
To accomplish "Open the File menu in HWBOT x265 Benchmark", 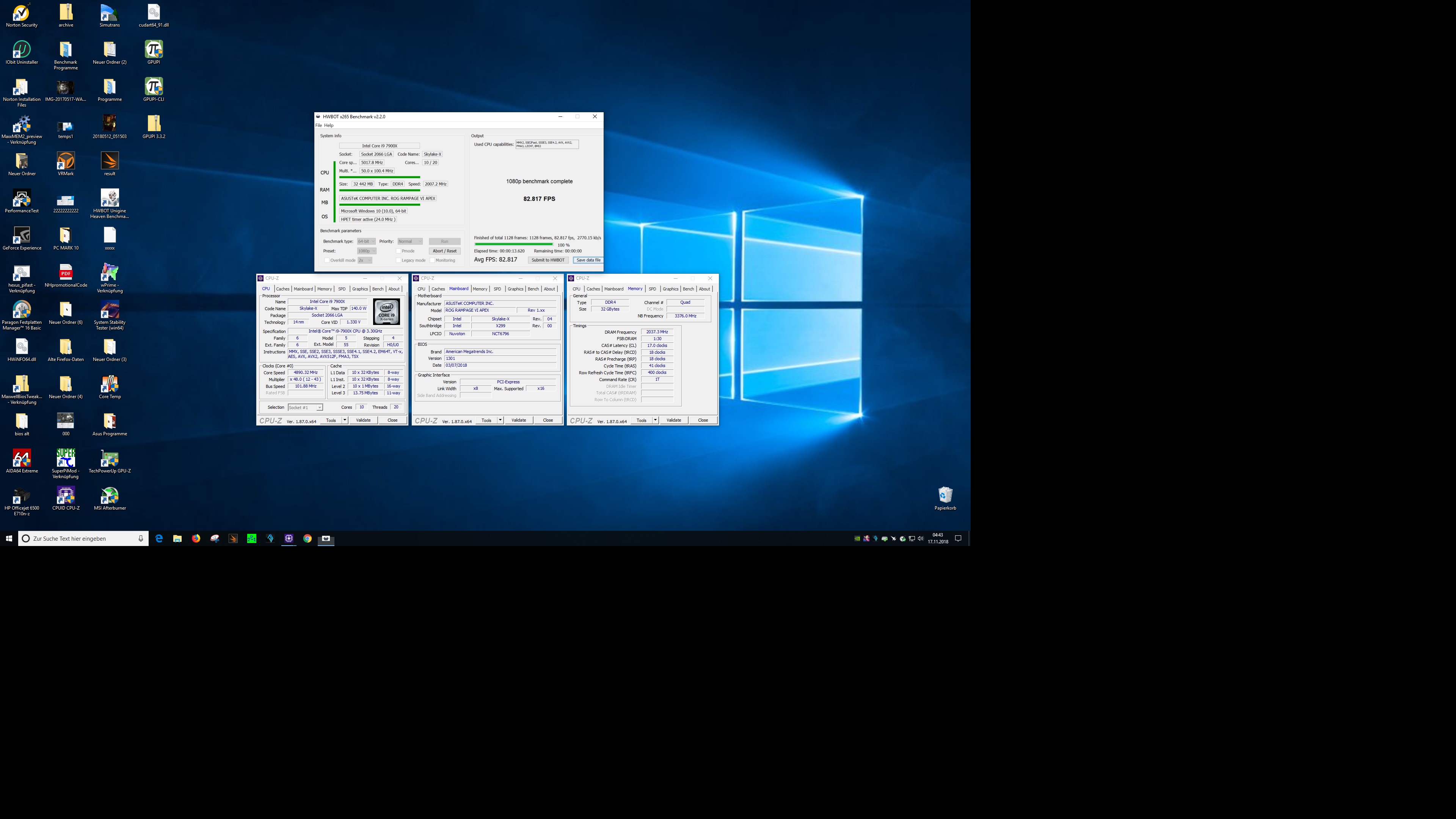I will pos(318,126).
